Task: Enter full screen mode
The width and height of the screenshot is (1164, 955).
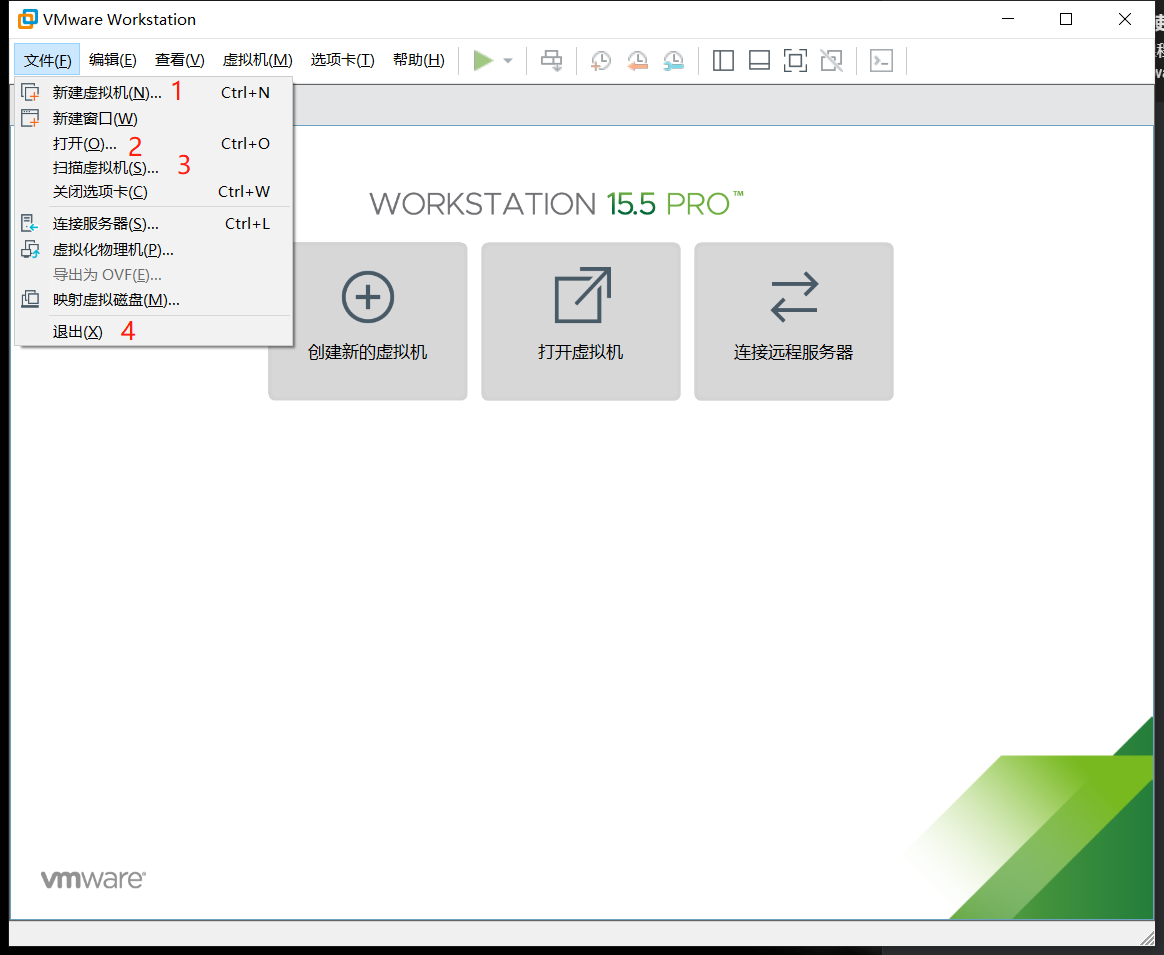Action: pos(795,60)
